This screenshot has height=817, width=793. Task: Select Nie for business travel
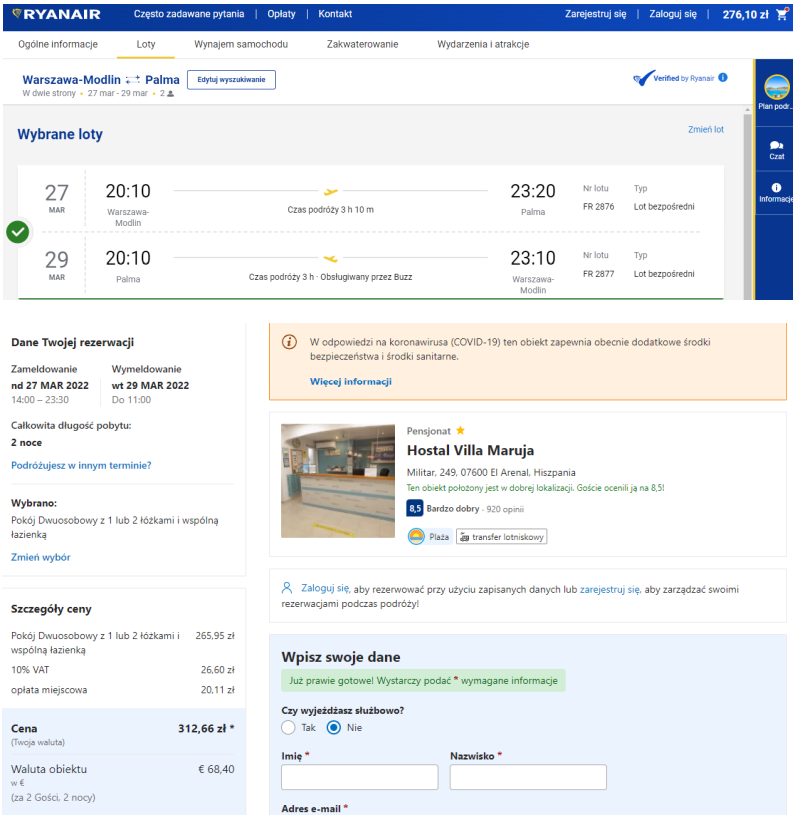pos(333,727)
